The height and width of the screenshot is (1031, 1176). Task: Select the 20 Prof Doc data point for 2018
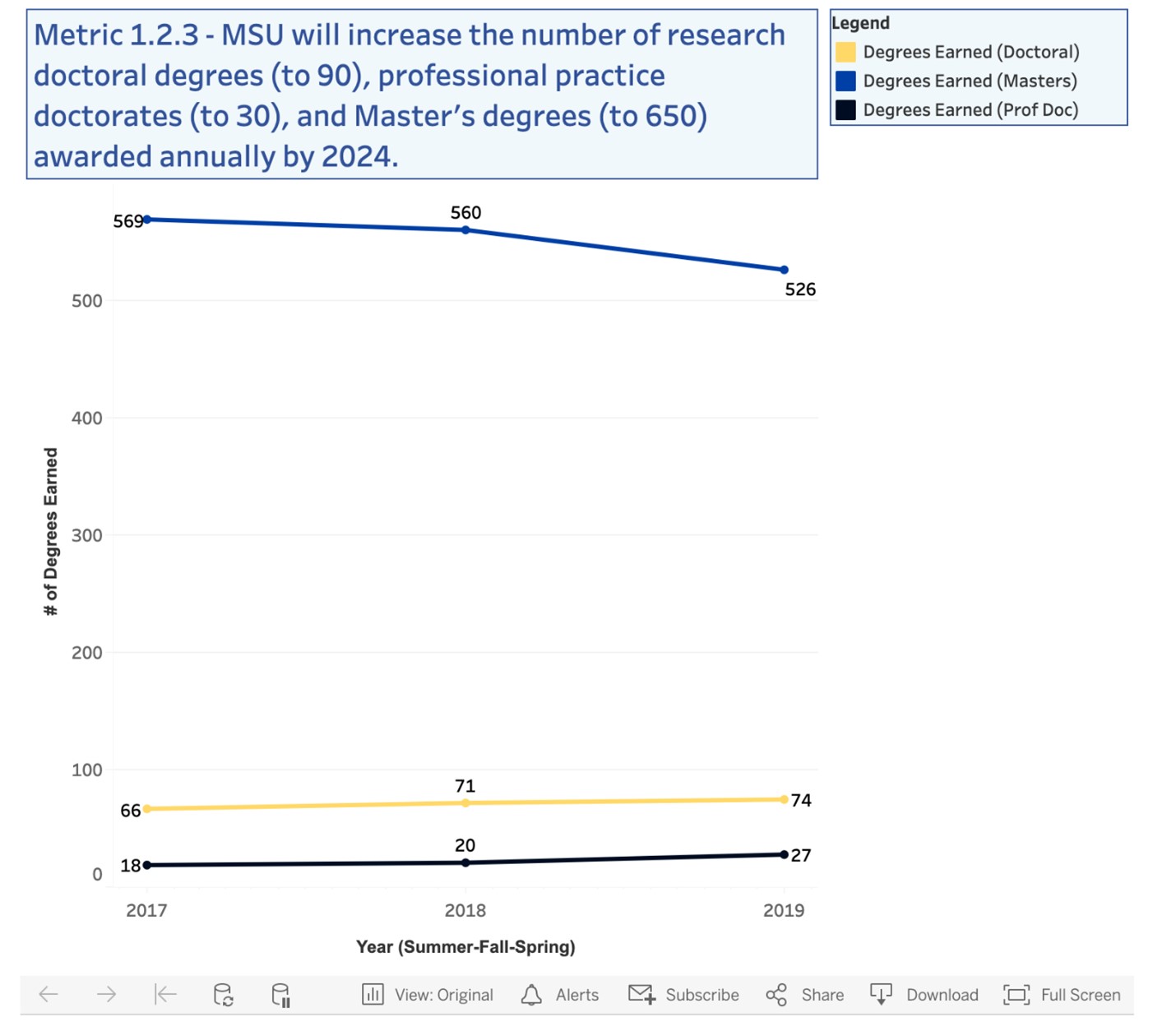pos(465,862)
